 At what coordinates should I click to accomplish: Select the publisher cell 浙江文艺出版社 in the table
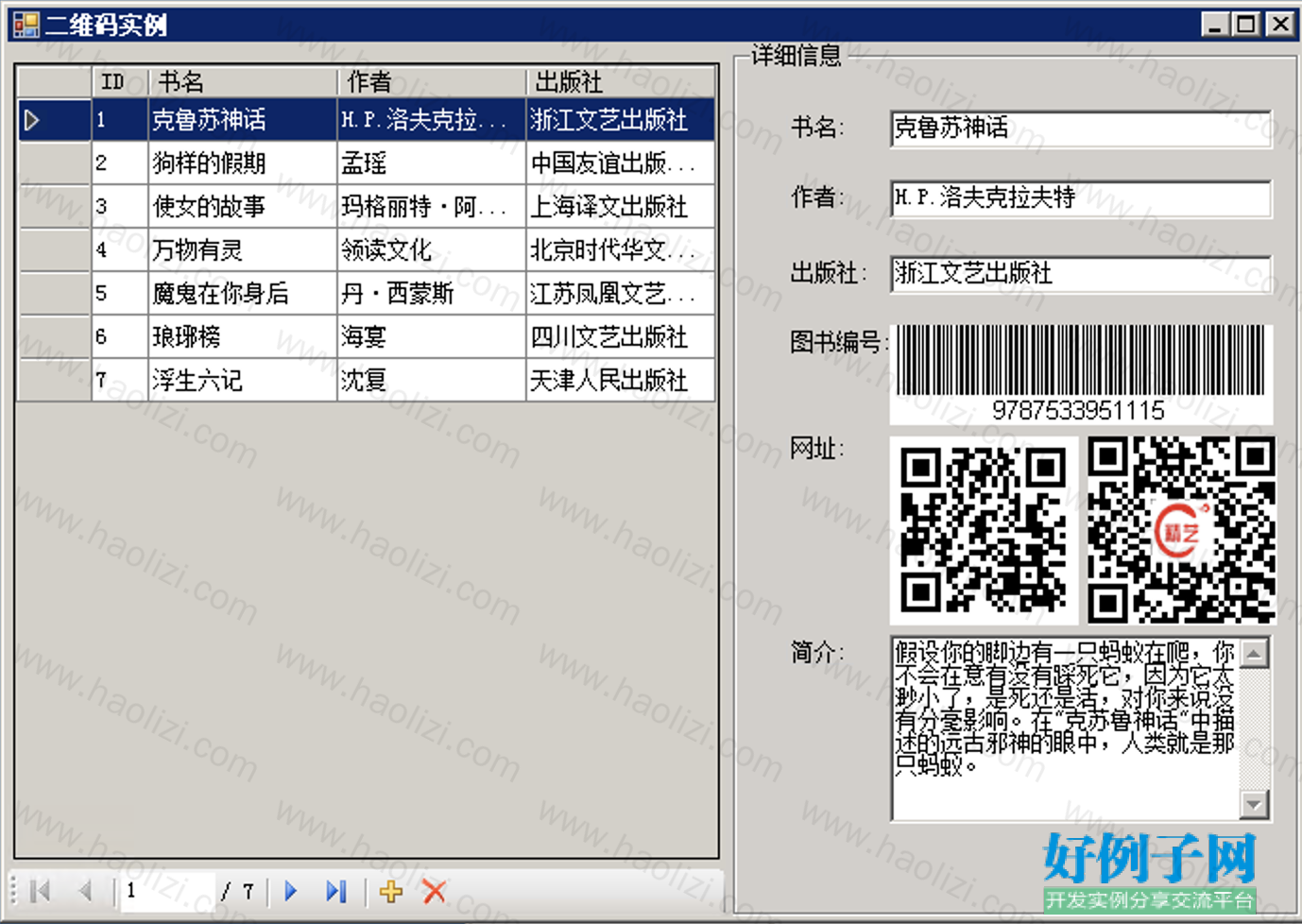pos(620,120)
